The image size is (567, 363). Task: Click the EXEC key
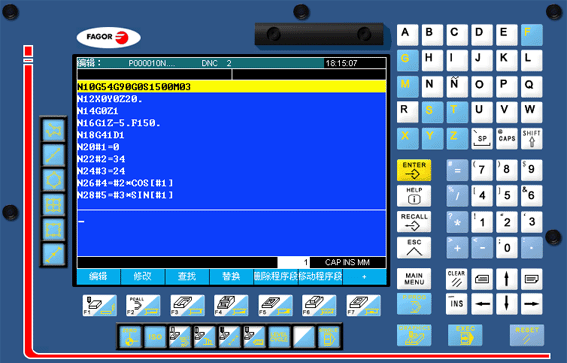pyautogui.click(x=465, y=335)
